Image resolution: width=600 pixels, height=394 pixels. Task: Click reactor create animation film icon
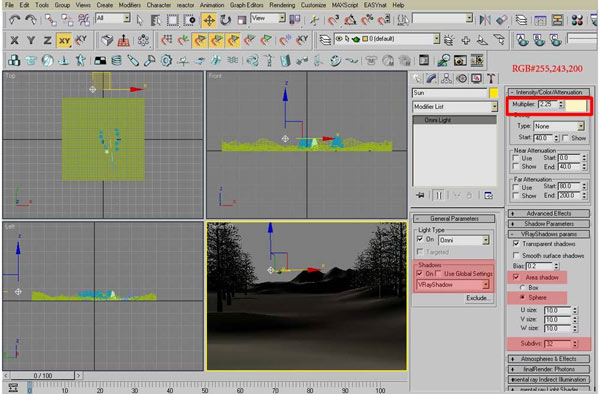[x=477, y=60]
